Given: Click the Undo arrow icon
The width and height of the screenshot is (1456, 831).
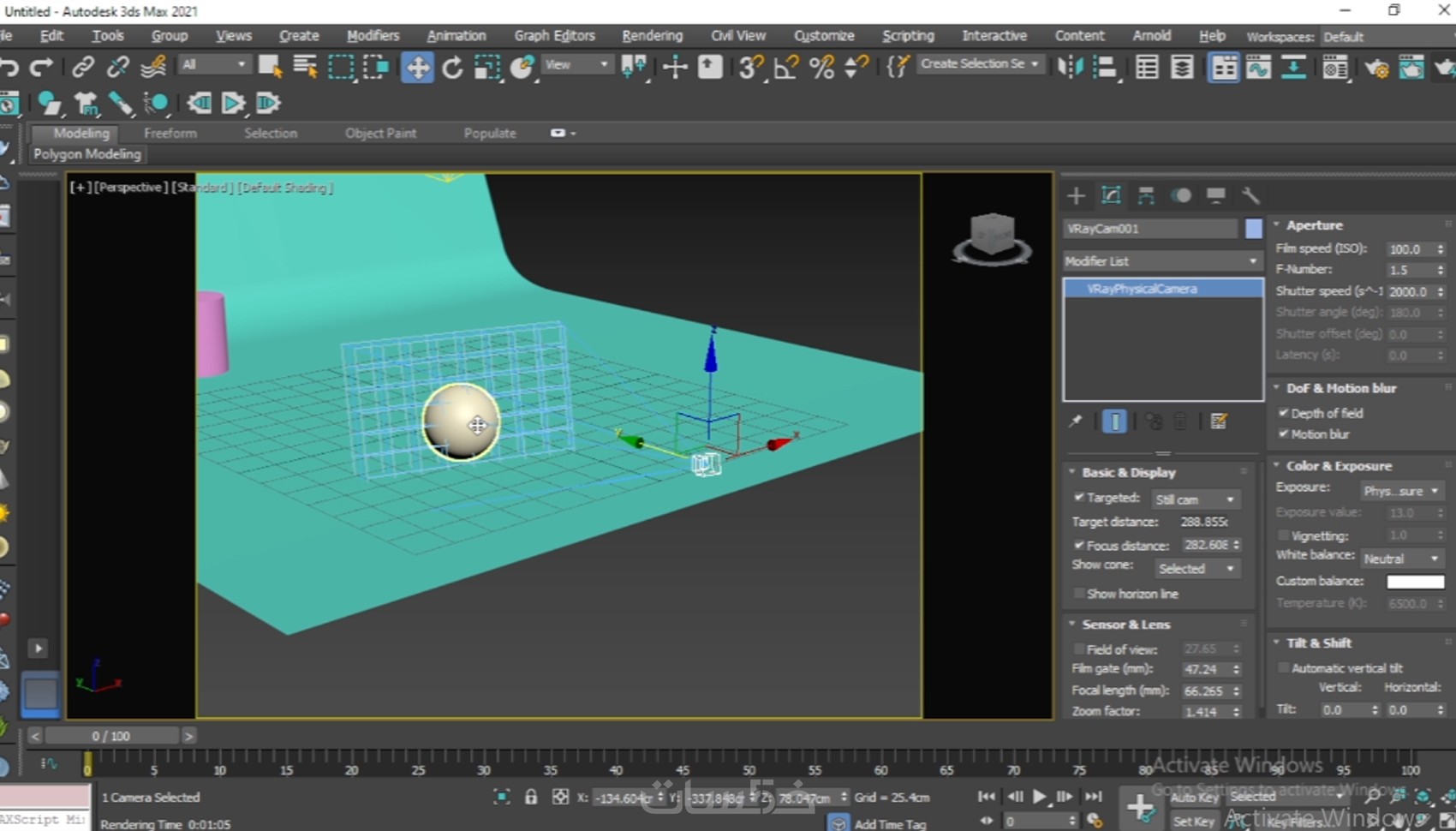Looking at the screenshot, I should [9, 68].
